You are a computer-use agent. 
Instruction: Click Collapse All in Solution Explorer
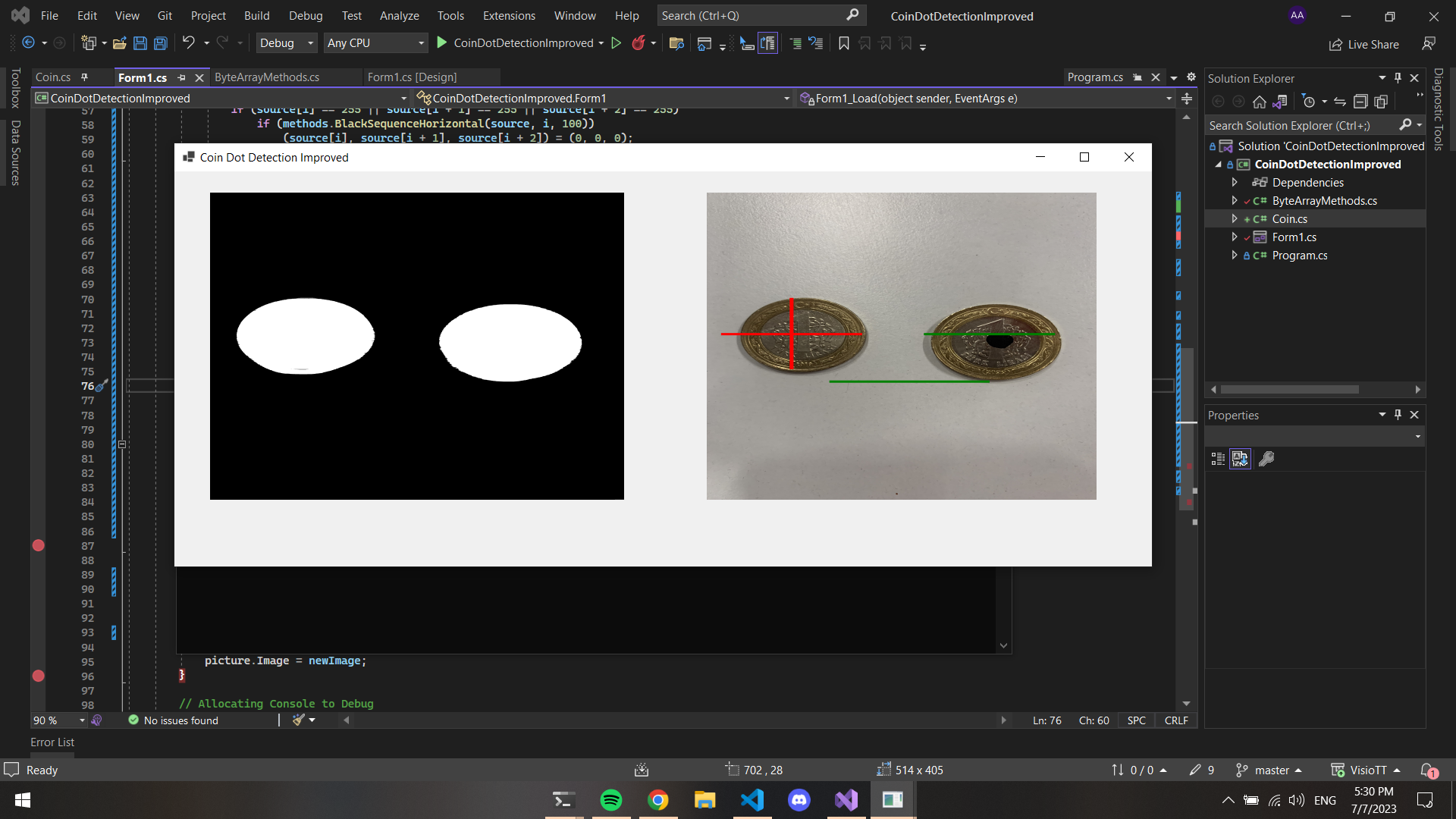pos(1360,102)
